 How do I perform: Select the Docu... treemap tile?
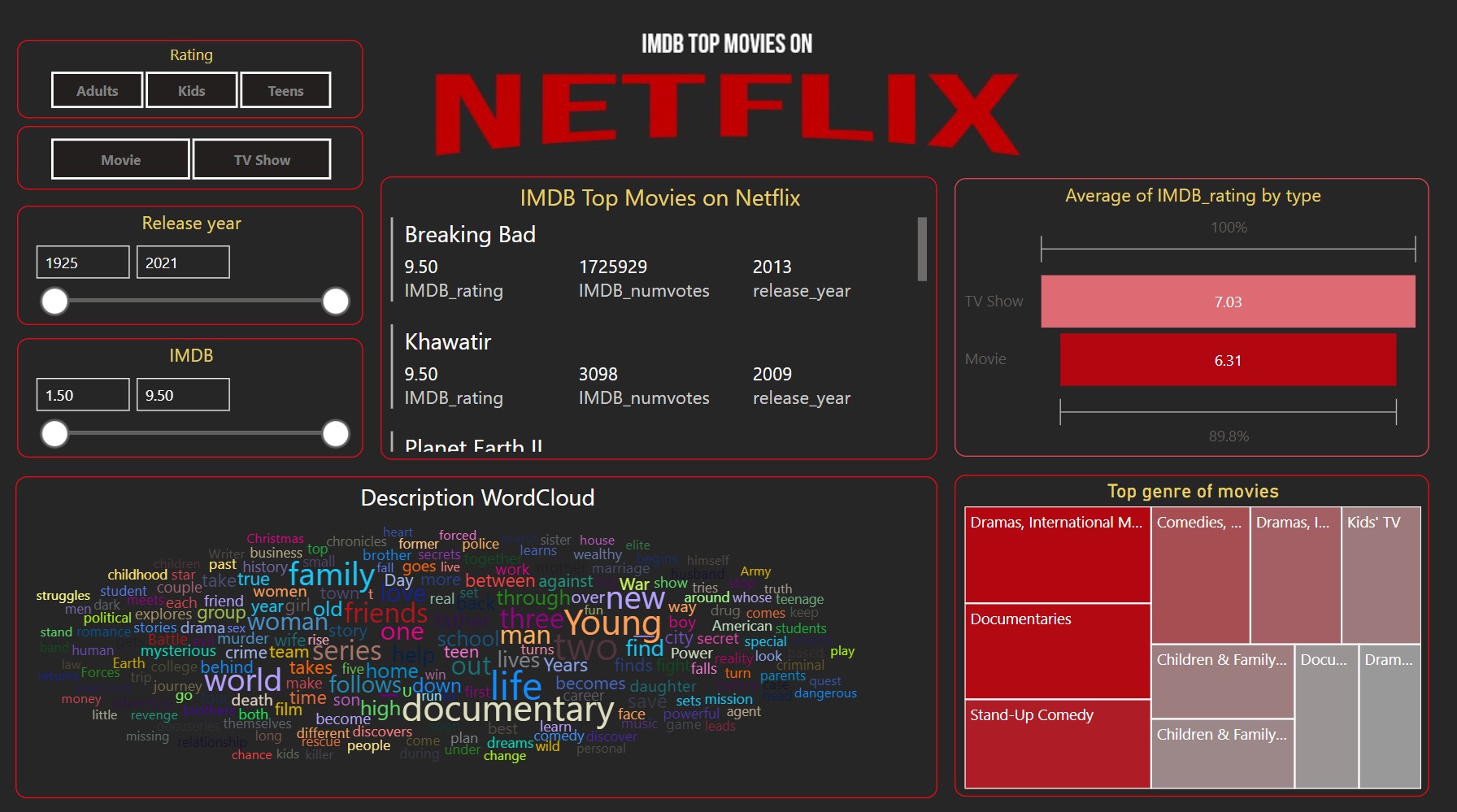pyautogui.click(x=1326, y=716)
